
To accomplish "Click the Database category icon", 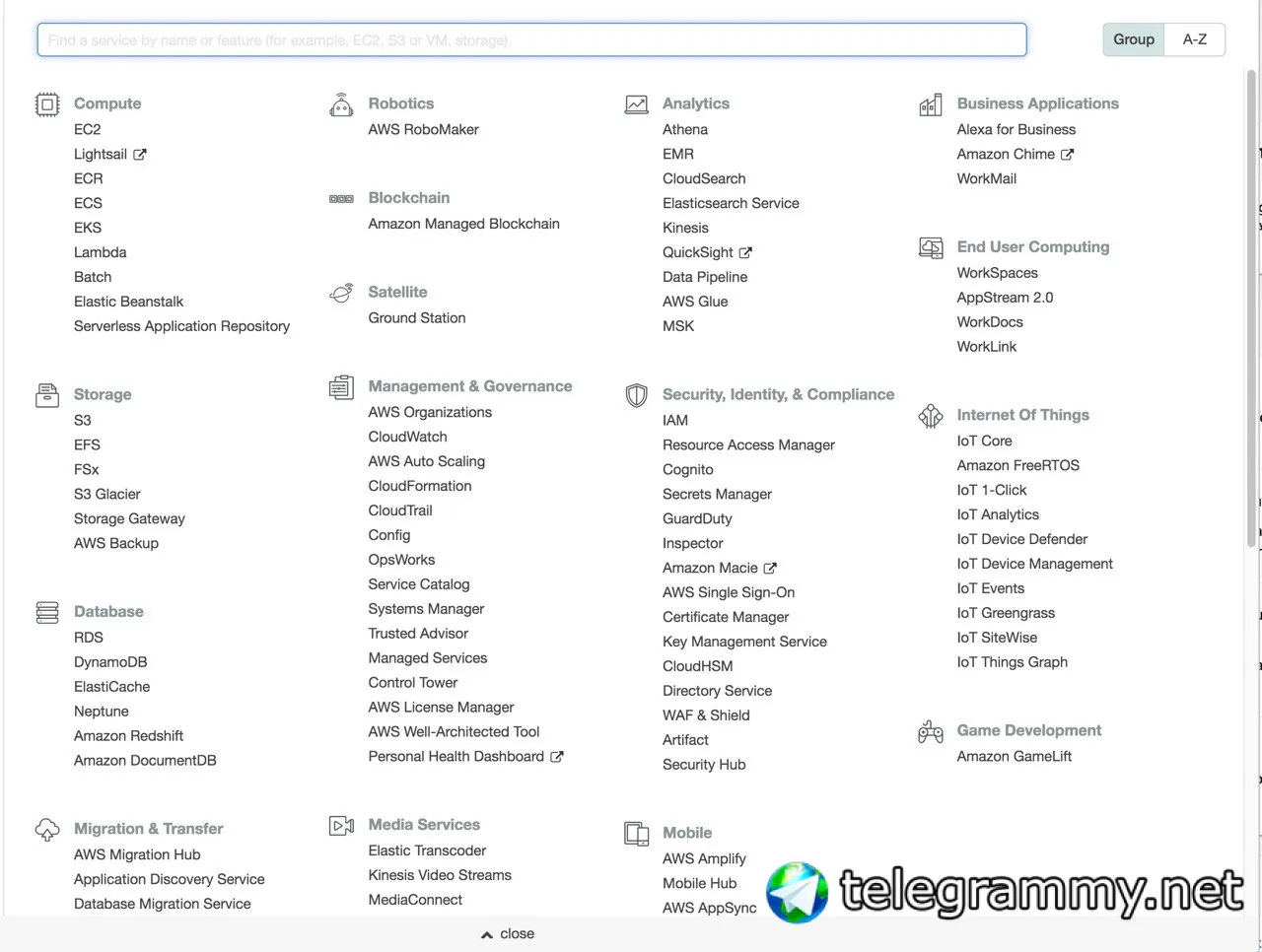I will (x=47, y=613).
